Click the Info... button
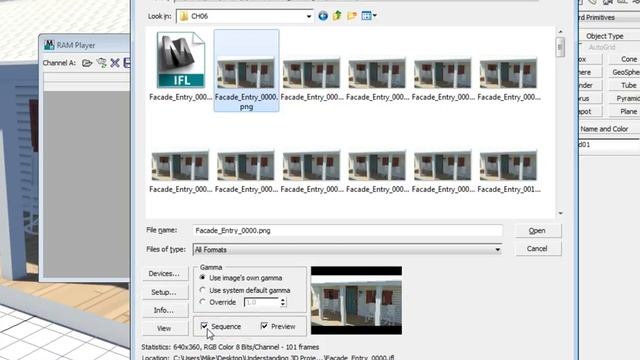Screen dimensions: 640x360 click(x=164, y=310)
